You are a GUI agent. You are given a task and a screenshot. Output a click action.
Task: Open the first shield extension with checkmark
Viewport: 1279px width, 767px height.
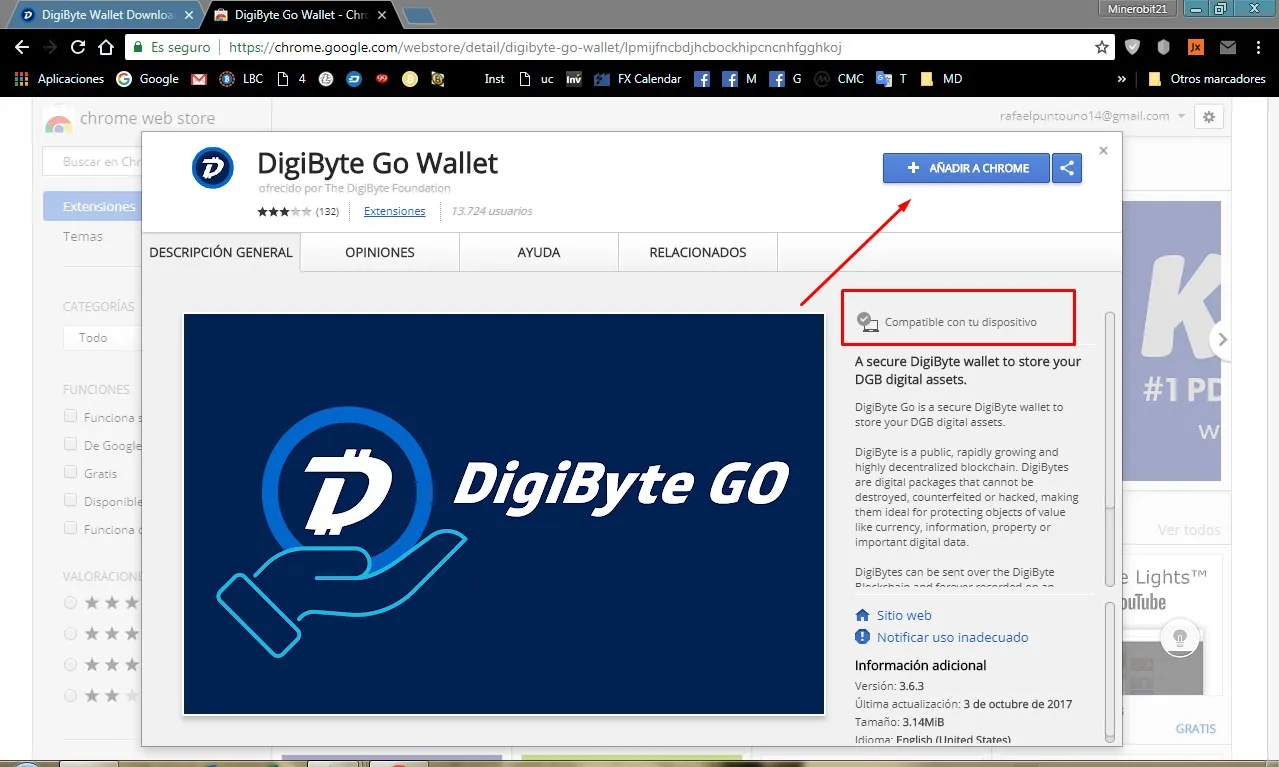pos(1132,47)
